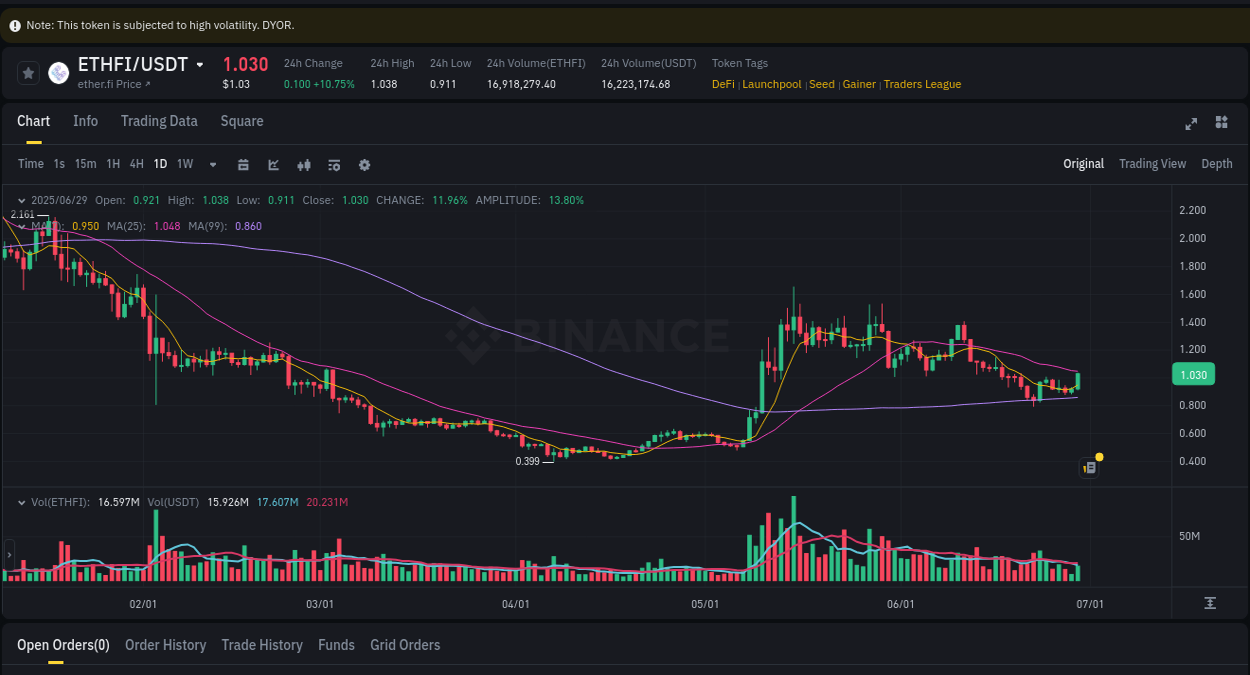1250x675 pixels.
Task: Collapse the volume indicator legend chevron
Action: (x=22, y=502)
